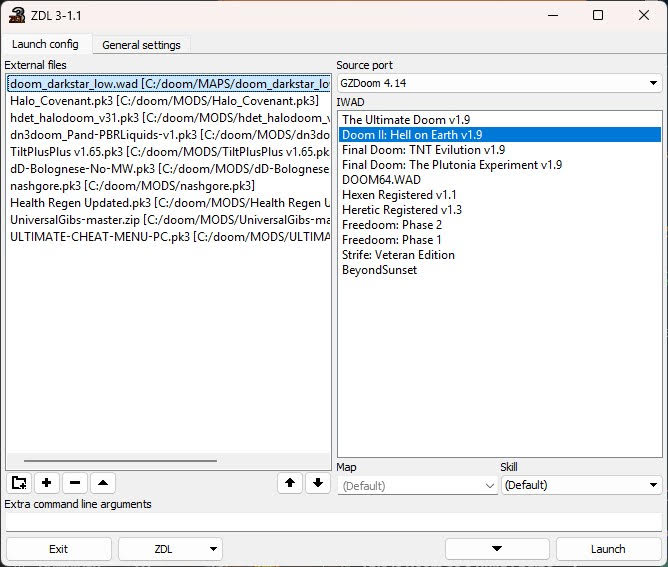Select TiltPlusPlus v1.65.pk3 entry
Screen dimensions: 668x567
tap(169, 152)
